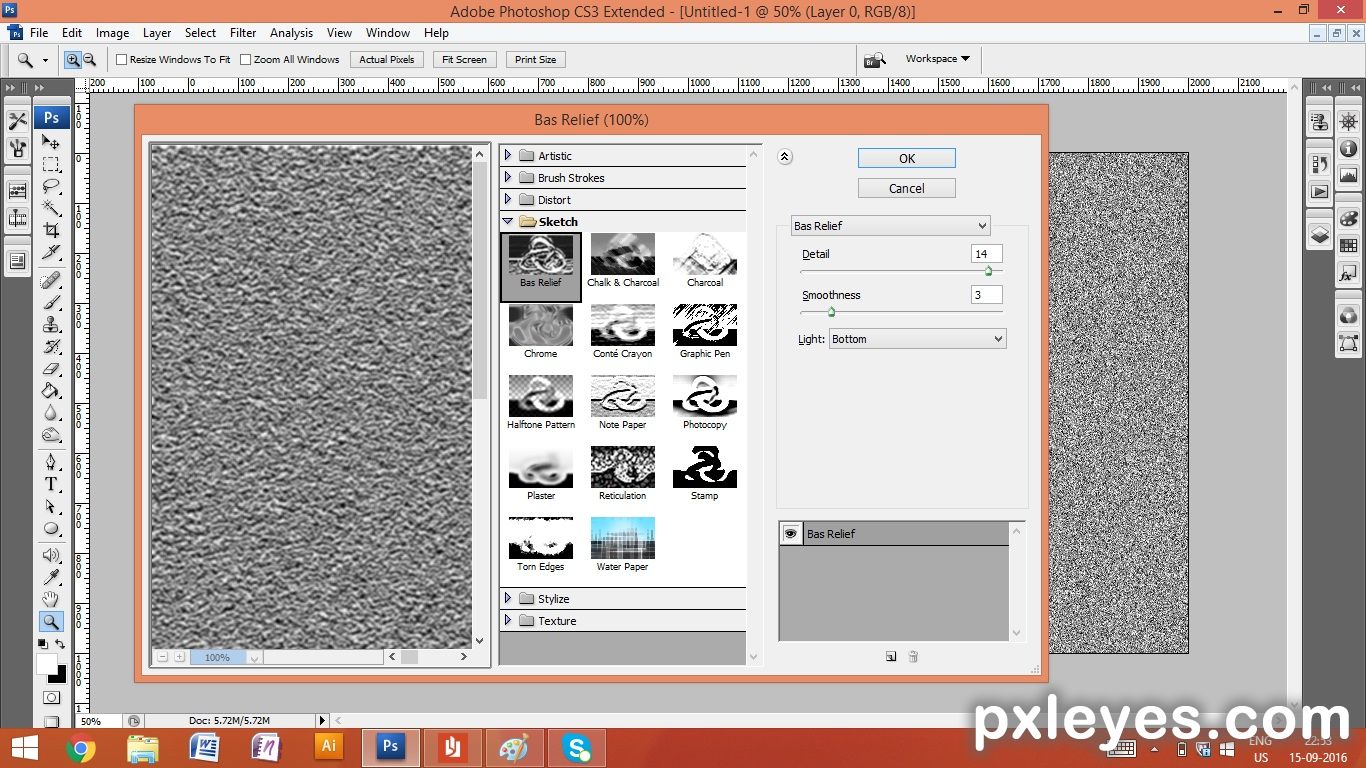Toggle Zoom In mode in options bar
1366x768 pixels.
coord(72,60)
